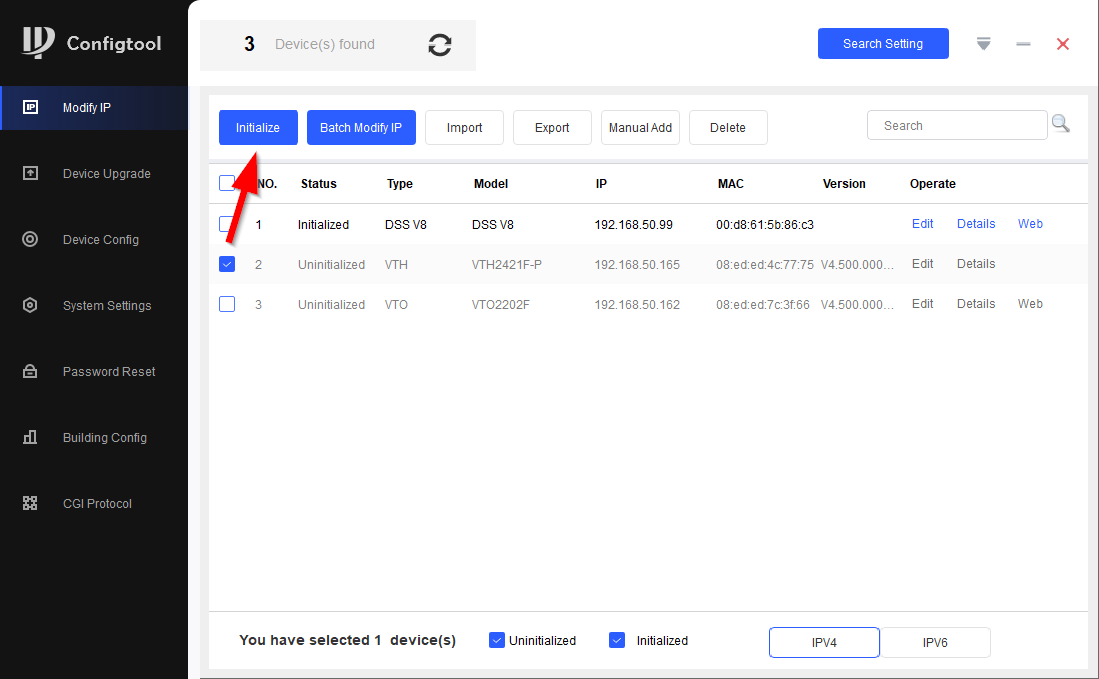This screenshot has height=679, width=1099.
Task: Expand the title bar dropdown menu arrow
Action: coord(984,44)
